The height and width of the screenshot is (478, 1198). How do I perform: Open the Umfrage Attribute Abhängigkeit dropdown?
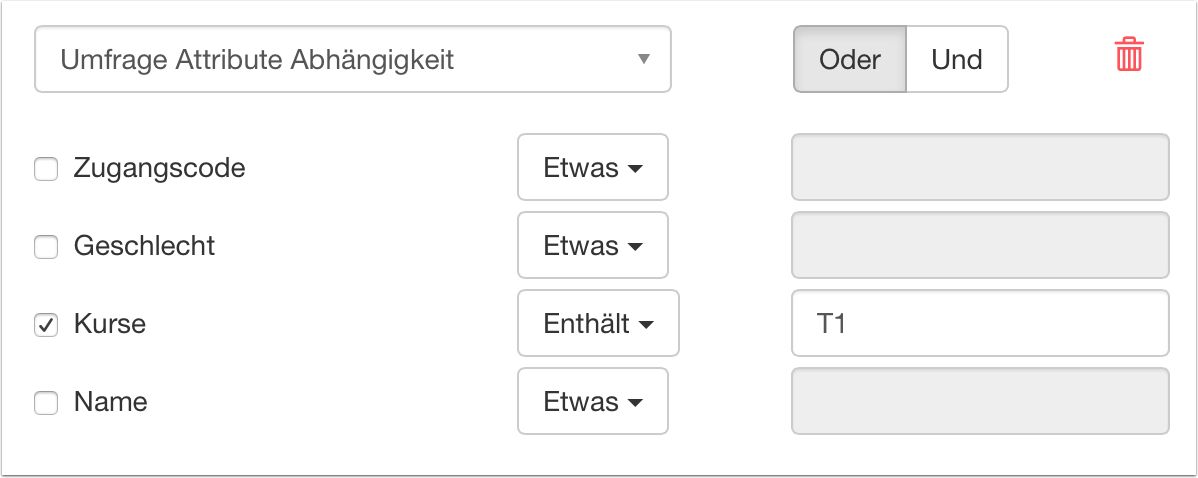tap(352, 59)
